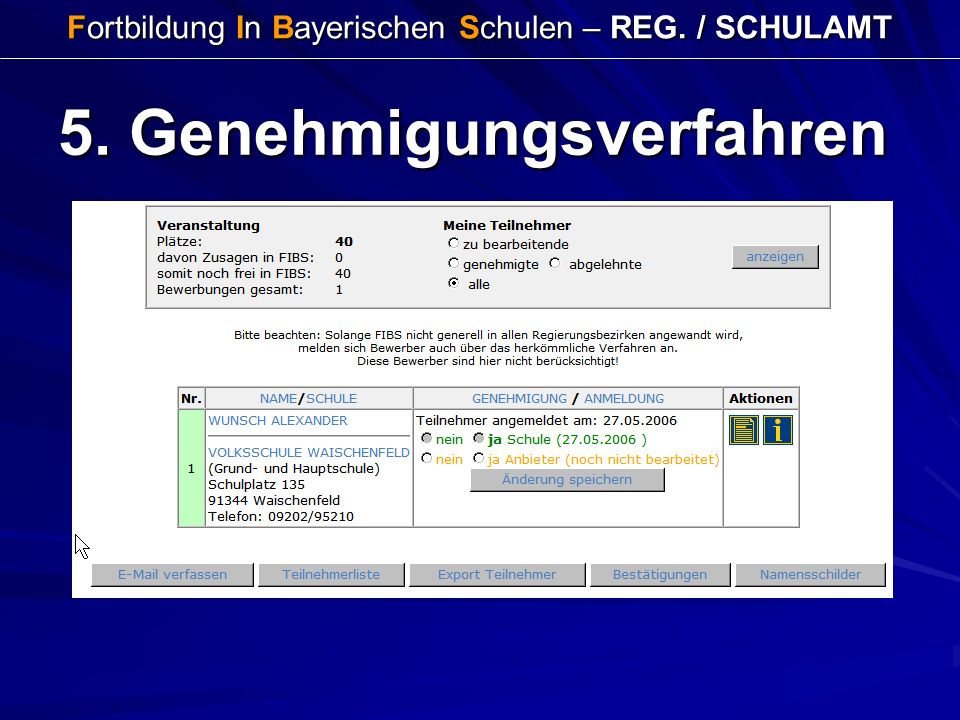Click the phone text 'Telefon: 09202/95210'
Image resolution: width=960 pixels, height=720 pixels.
pyautogui.click(x=281, y=517)
